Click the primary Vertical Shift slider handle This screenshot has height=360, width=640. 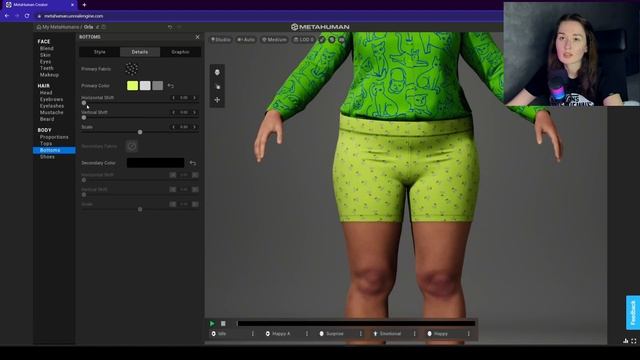84,118
